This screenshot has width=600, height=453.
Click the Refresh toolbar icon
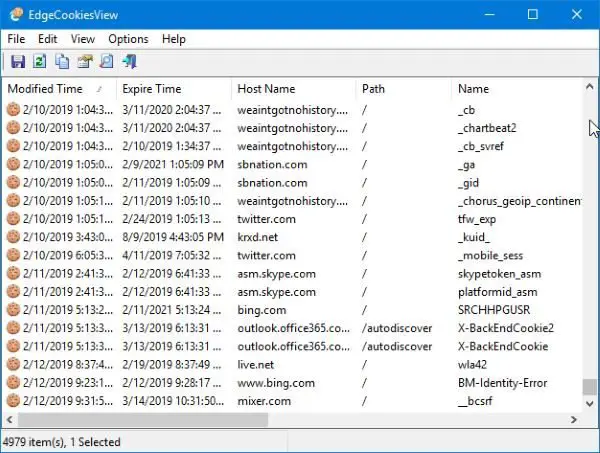pos(39,61)
